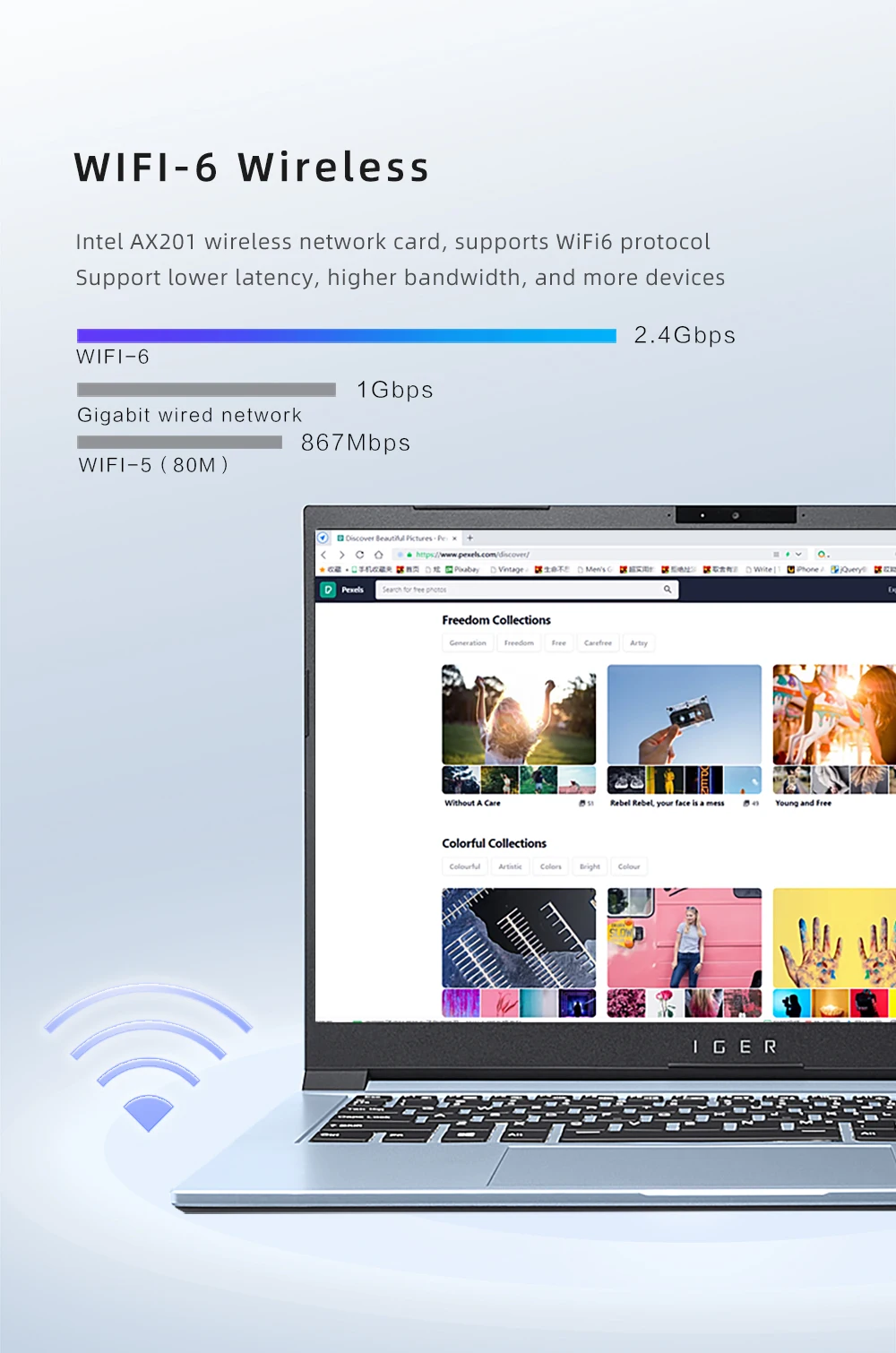The image size is (896, 1353).
Task: Click the browser logo icon beside tabs
Action: pyautogui.click(x=323, y=538)
